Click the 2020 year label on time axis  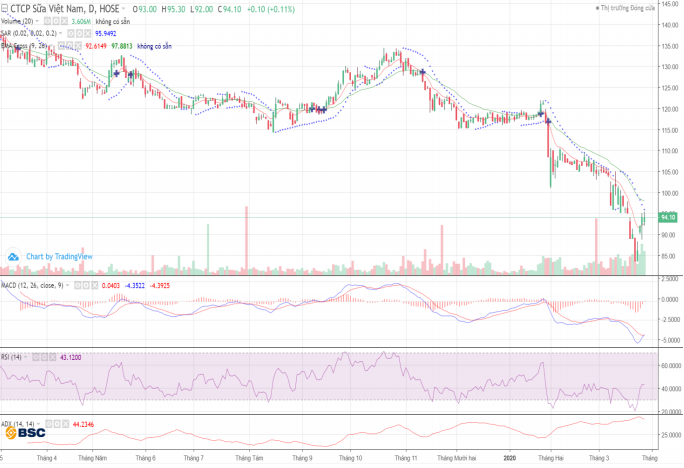click(x=510, y=458)
